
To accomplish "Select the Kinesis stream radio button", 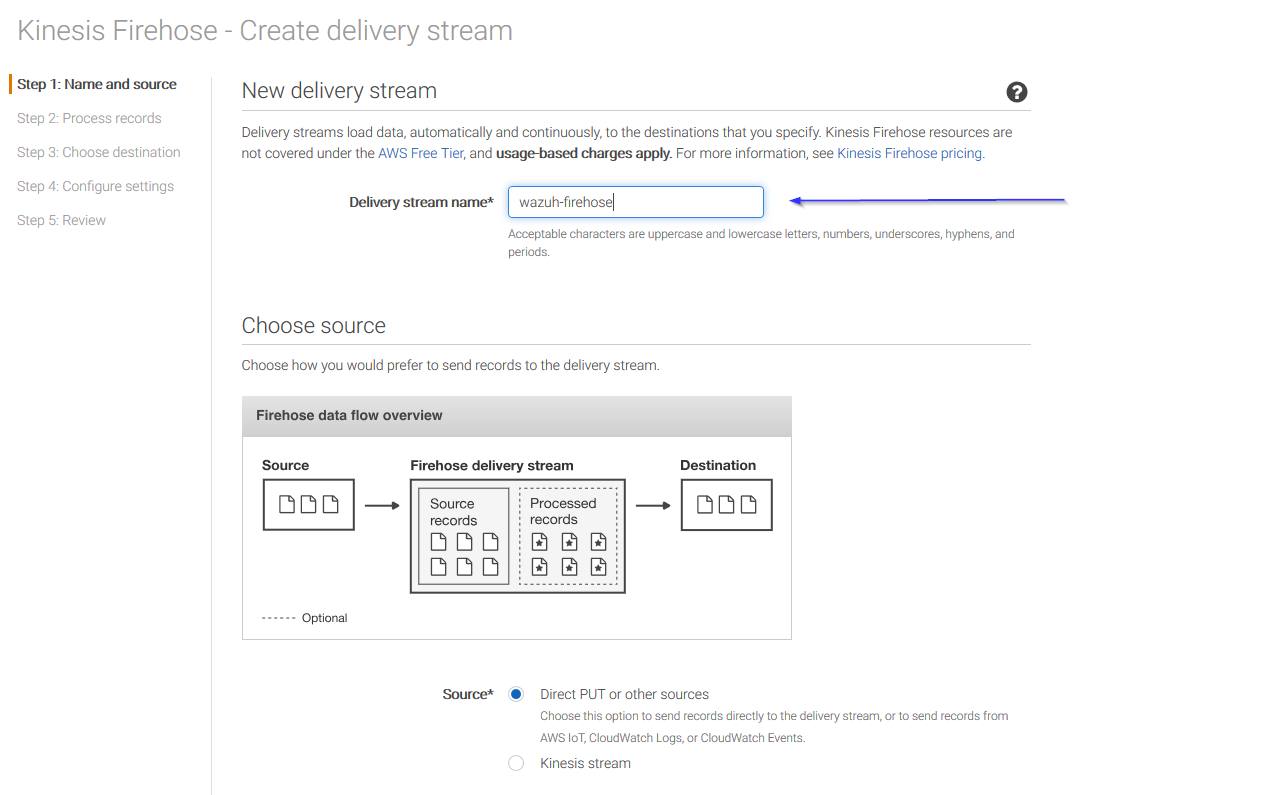I will [516, 763].
